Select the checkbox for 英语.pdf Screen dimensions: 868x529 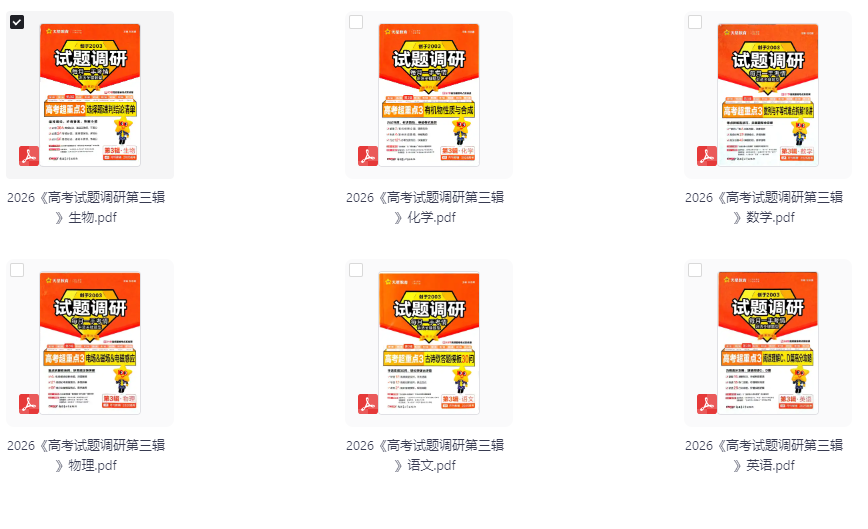click(x=695, y=270)
